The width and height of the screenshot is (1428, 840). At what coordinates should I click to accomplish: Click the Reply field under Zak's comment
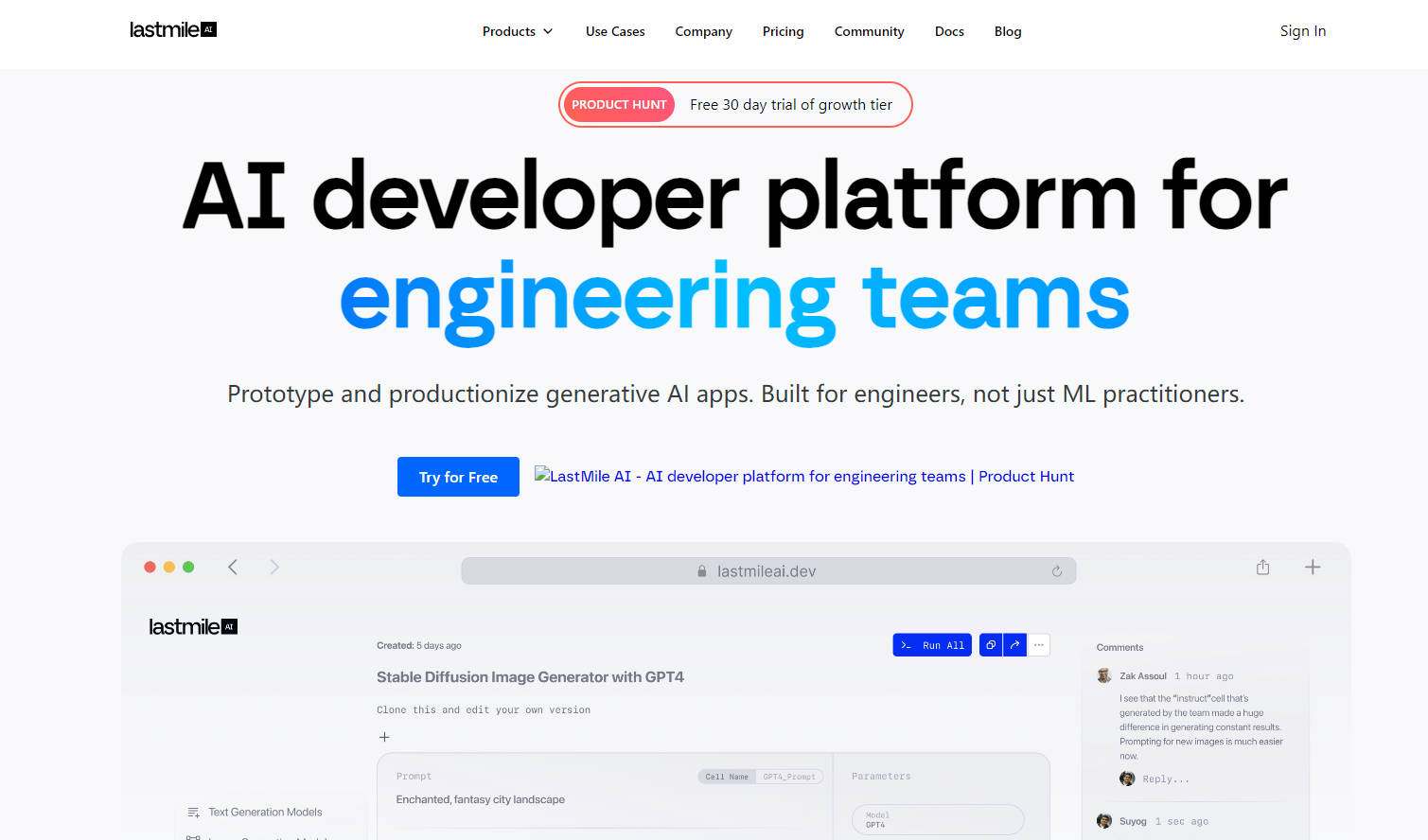(1165, 779)
